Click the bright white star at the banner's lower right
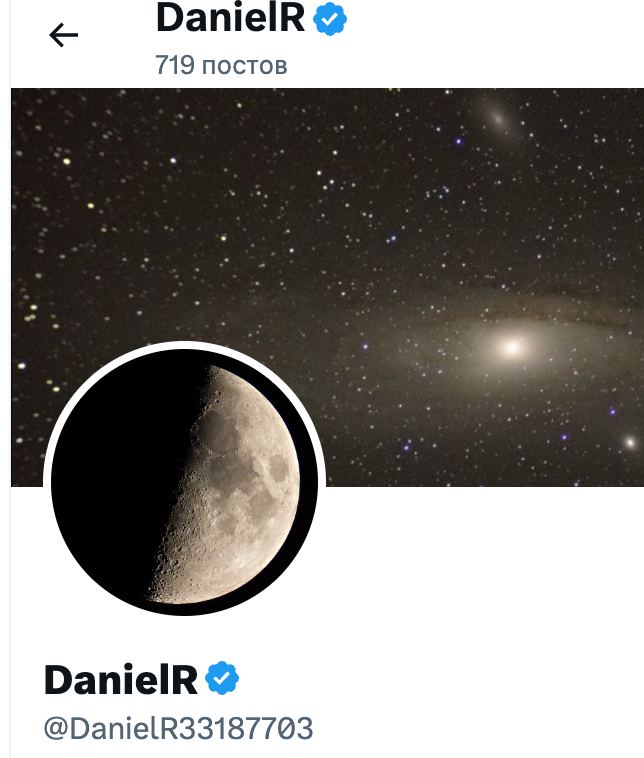Screen dimensions: 644x758 point(630,442)
